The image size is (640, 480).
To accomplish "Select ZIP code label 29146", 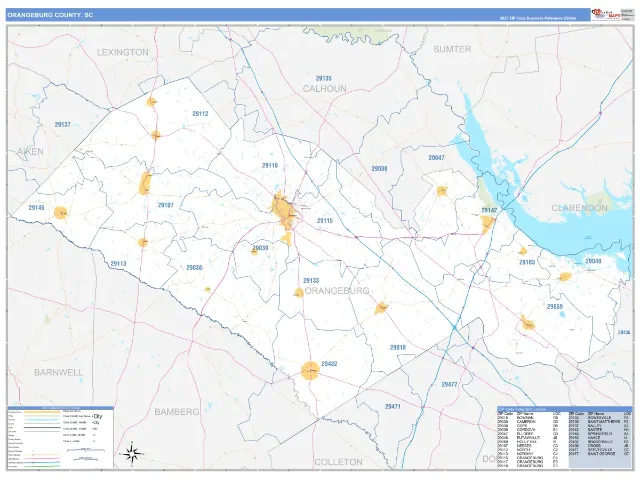I will point(36,208).
